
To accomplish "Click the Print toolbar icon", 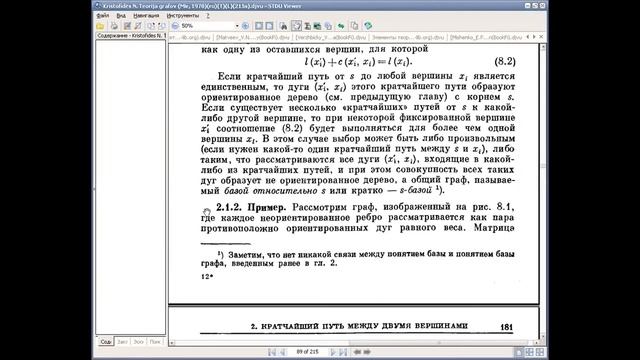I will [114, 26].
